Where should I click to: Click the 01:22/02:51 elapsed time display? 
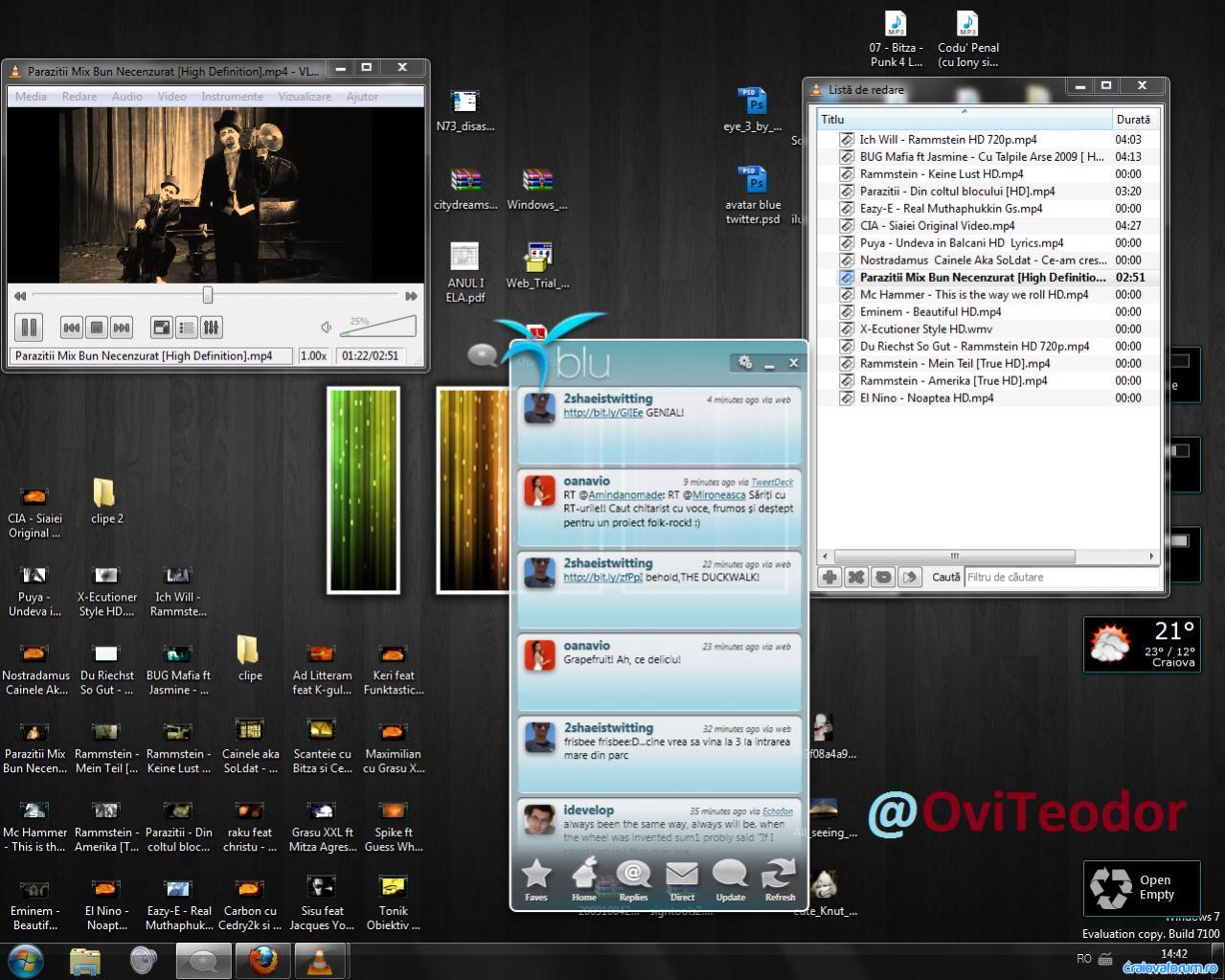click(369, 355)
